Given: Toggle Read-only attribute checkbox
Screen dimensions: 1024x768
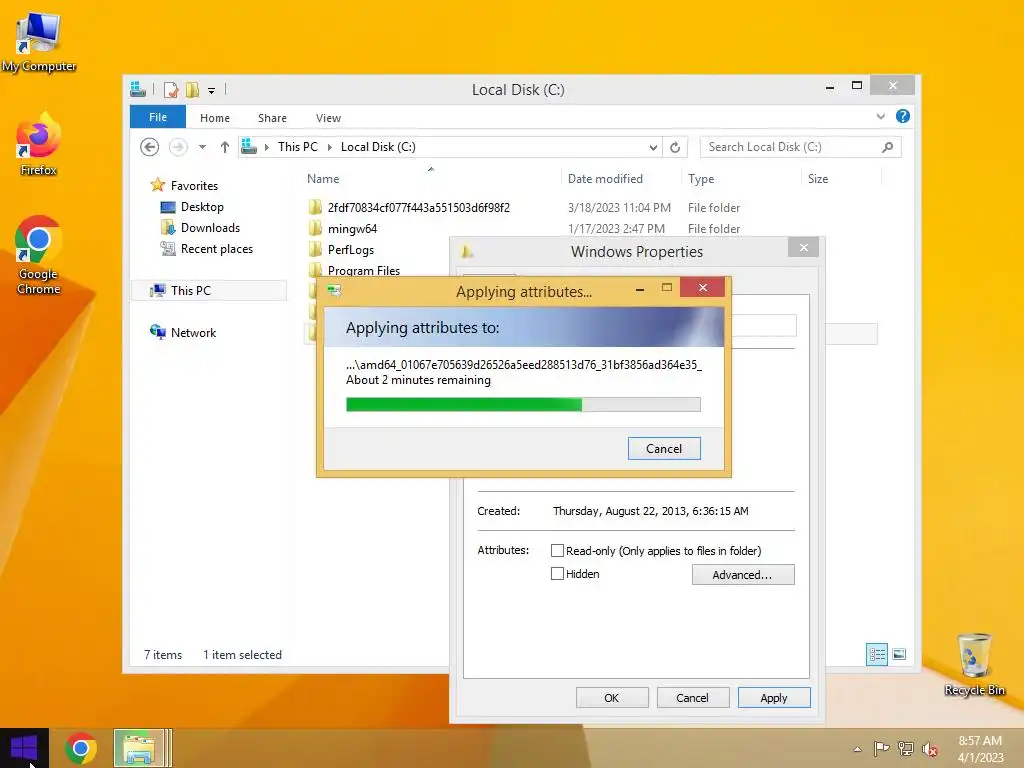Looking at the screenshot, I should [557, 551].
